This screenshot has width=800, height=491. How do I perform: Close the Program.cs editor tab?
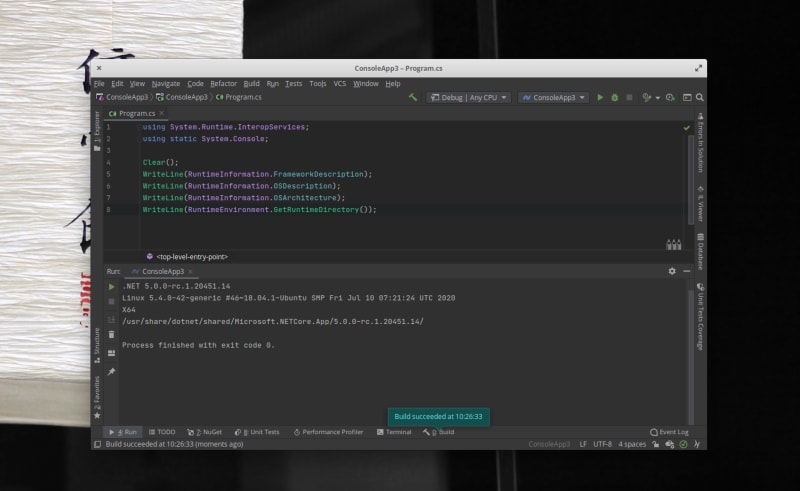click(162, 113)
